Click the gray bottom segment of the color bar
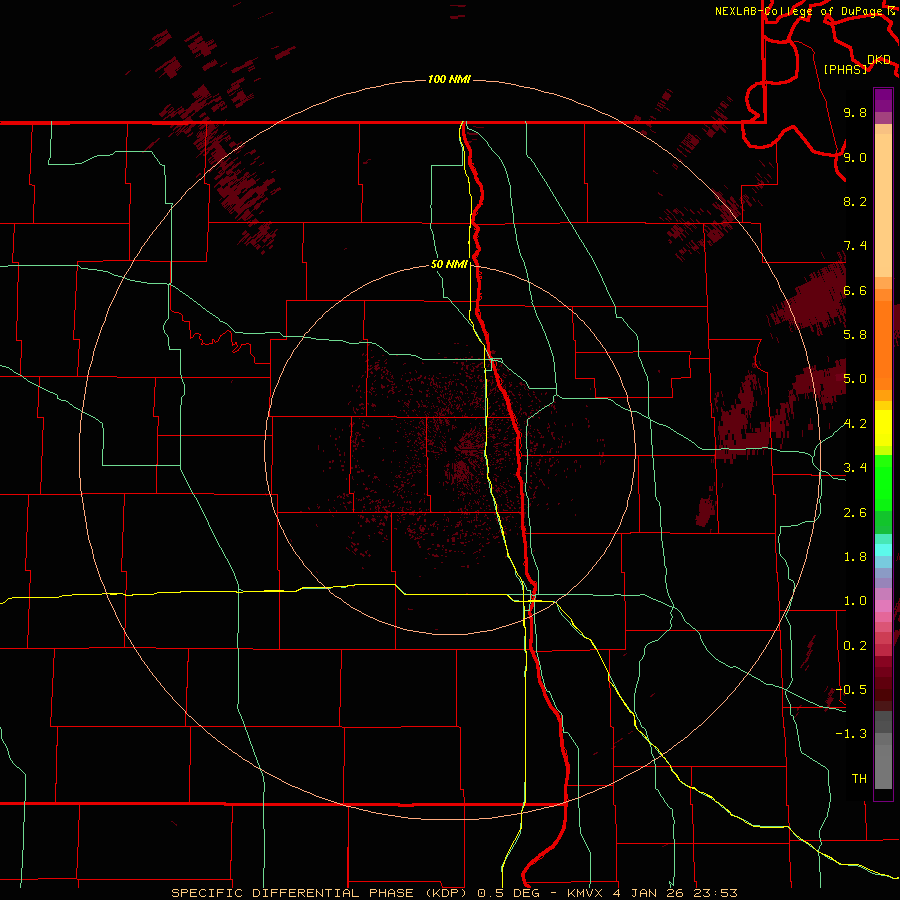Viewport: 900px width, 900px height. [883, 766]
